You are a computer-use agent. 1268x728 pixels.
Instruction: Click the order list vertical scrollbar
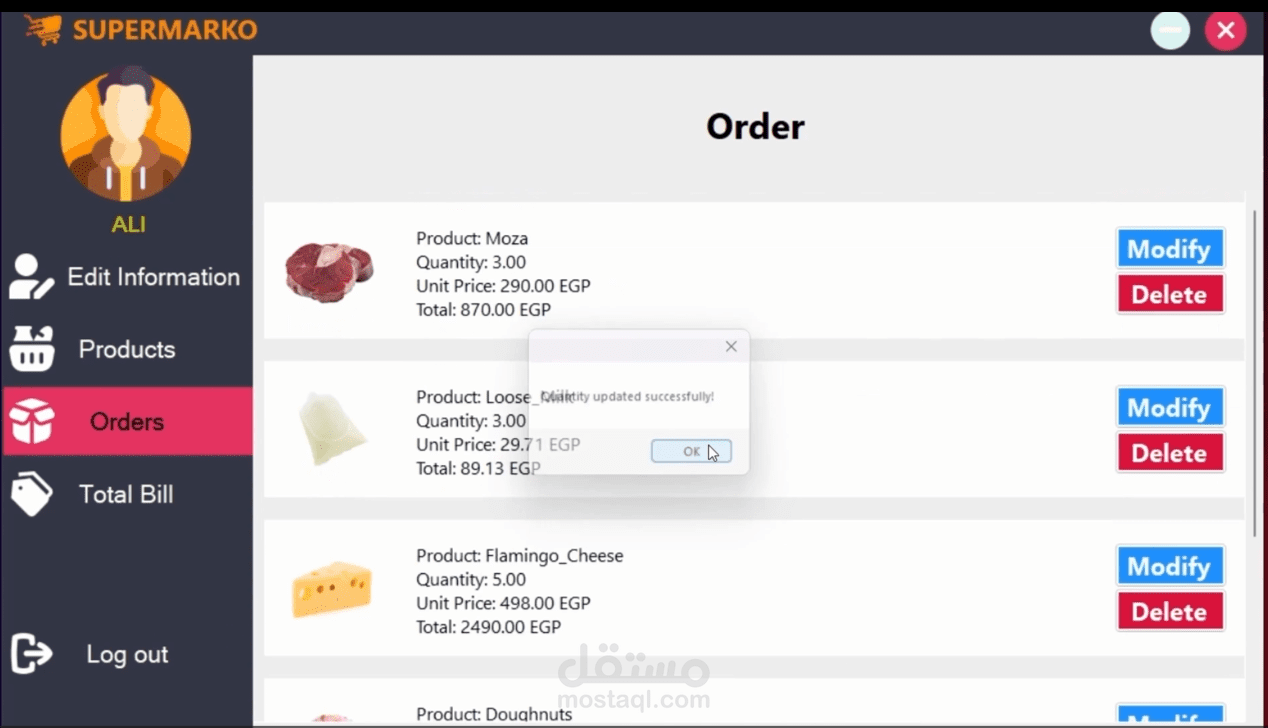tap(1255, 372)
